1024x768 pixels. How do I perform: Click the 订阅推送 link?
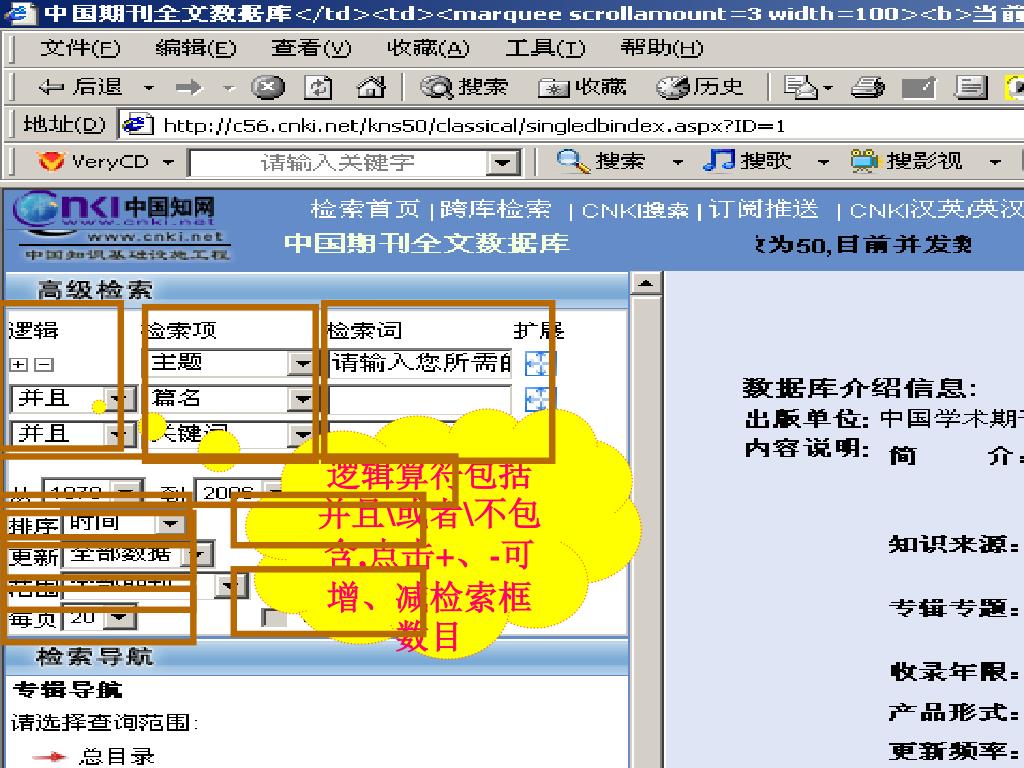[763, 209]
